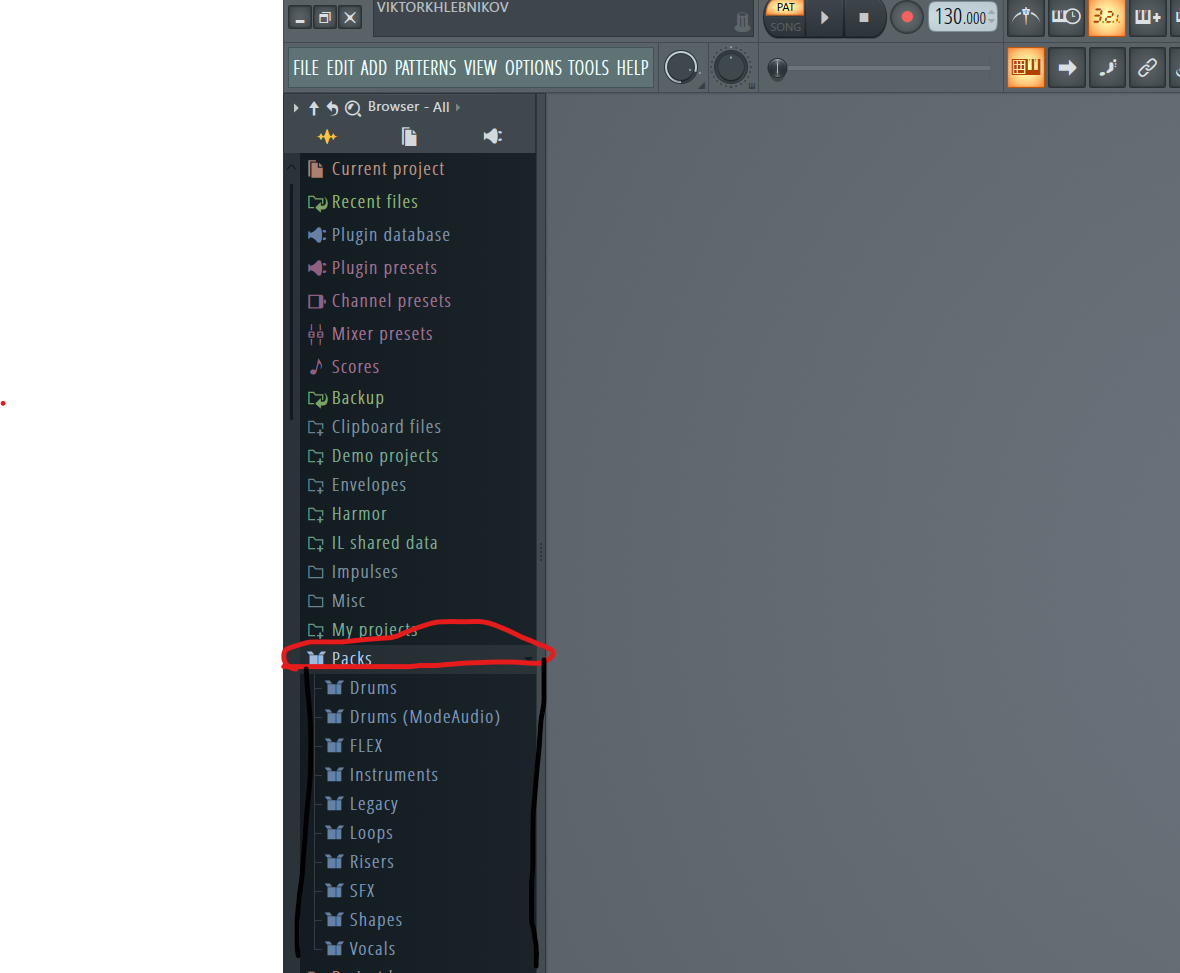Switch to SONG mode
The height and width of the screenshot is (973, 1180).
[x=786, y=27]
